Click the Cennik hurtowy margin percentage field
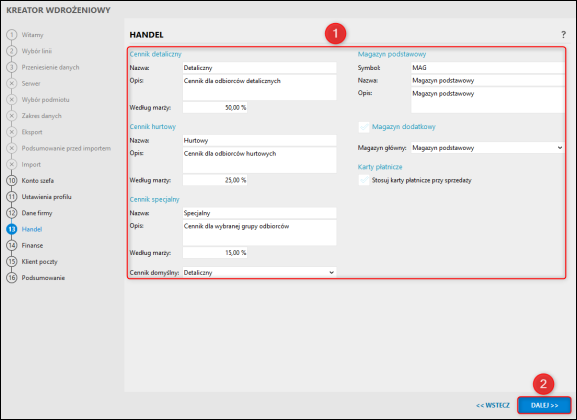Screen dimensions: 577x420 215,180
